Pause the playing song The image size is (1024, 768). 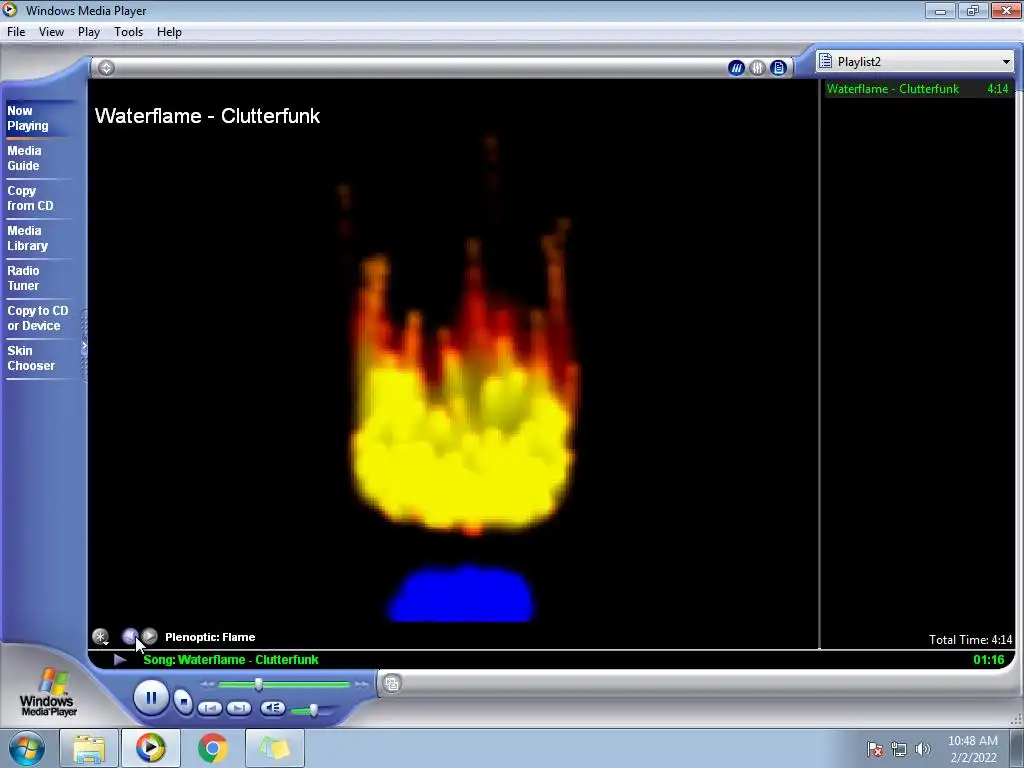pos(151,697)
